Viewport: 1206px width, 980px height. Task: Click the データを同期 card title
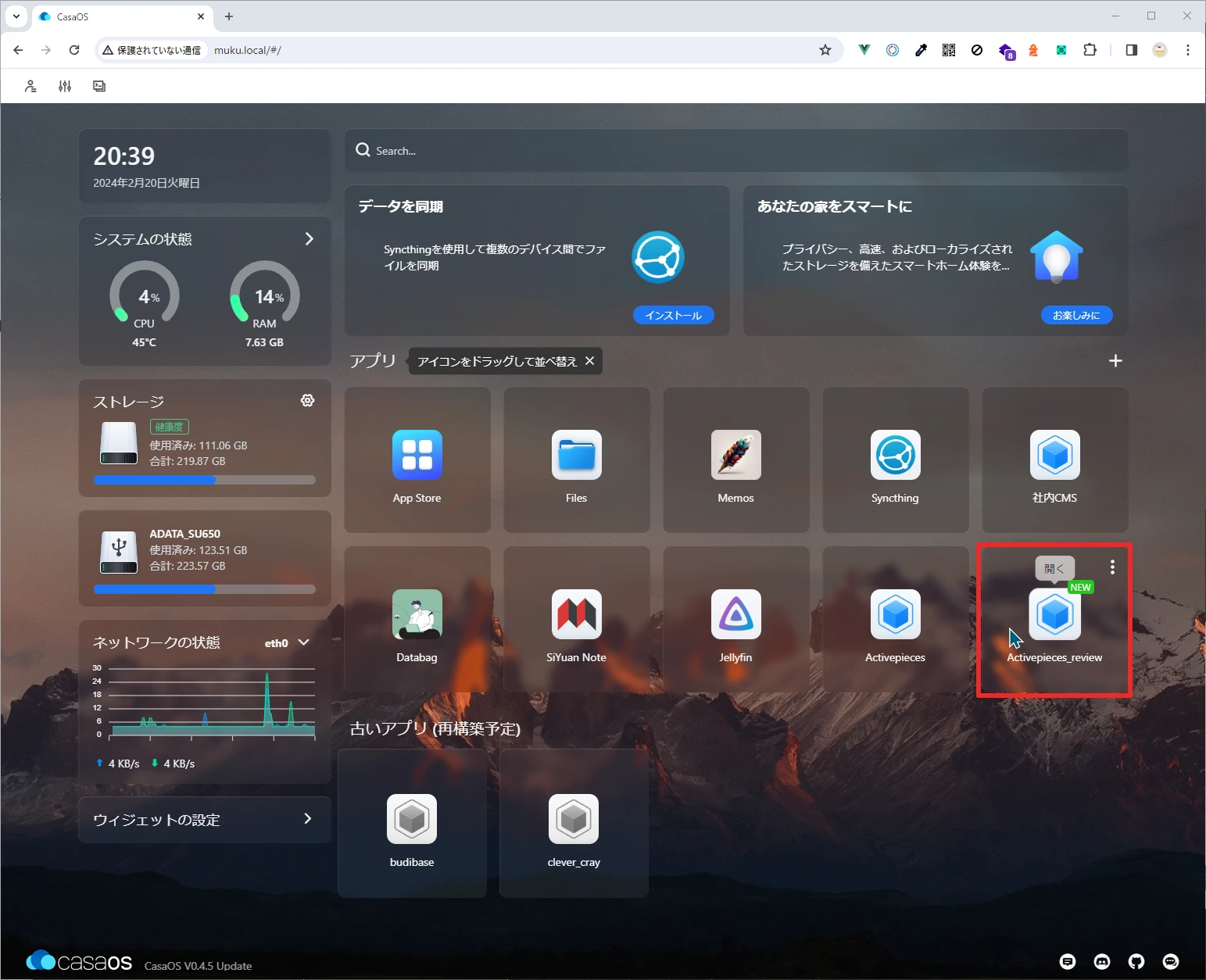(401, 206)
